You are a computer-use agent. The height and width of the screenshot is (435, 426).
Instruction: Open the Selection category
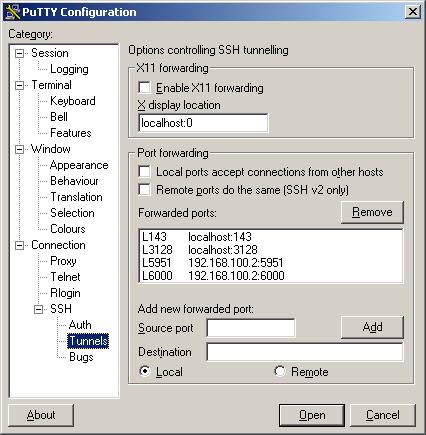coord(72,213)
